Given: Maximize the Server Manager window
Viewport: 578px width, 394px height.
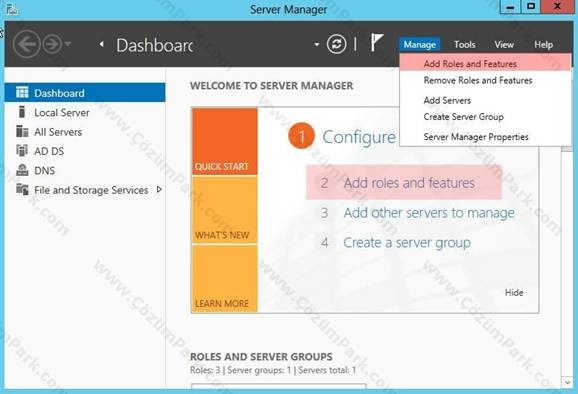Looking at the screenshot, I should pos(531,7).
